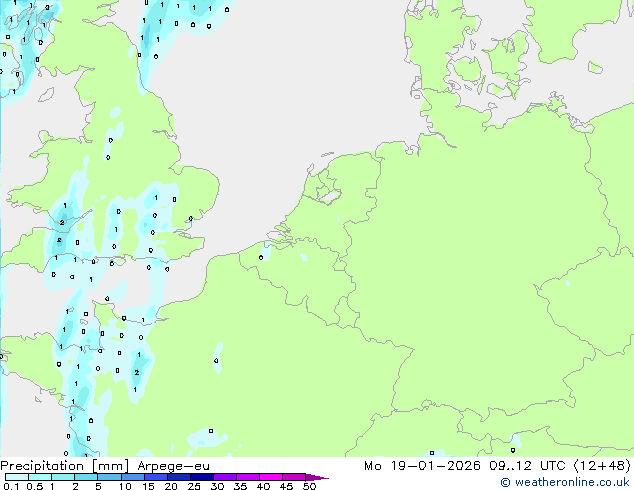This screenshot has height=490, width=634.
Task: Click legend value "20"
Action: [171, 486]
